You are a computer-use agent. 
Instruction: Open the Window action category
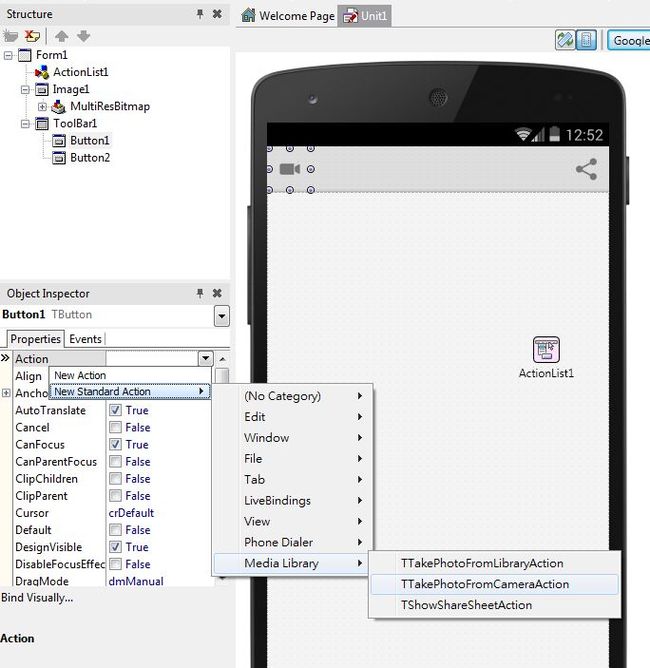[x=292, y=438]
